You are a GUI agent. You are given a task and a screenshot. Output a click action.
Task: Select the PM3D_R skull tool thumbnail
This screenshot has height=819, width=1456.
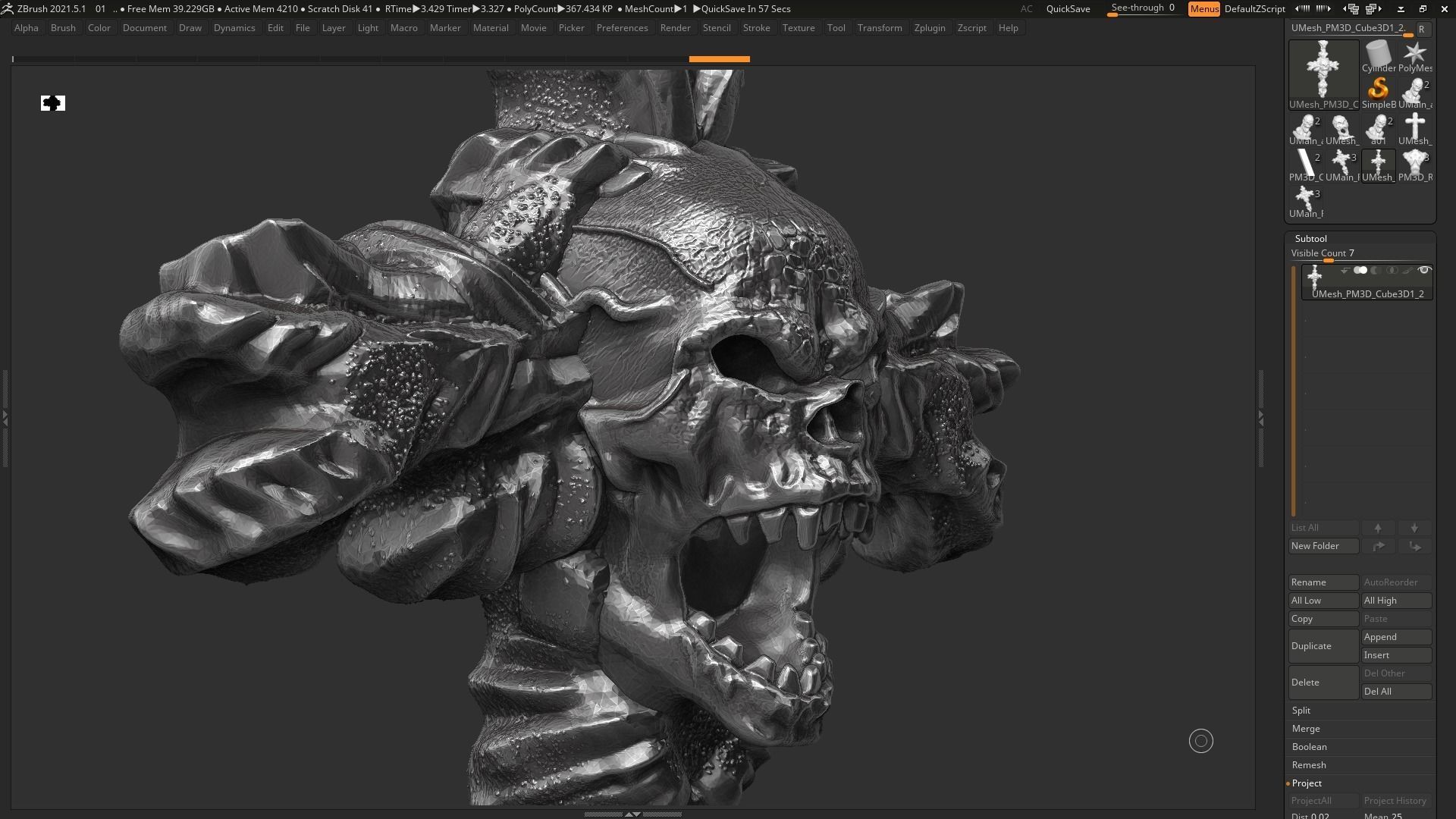(x=1414, y=166)
